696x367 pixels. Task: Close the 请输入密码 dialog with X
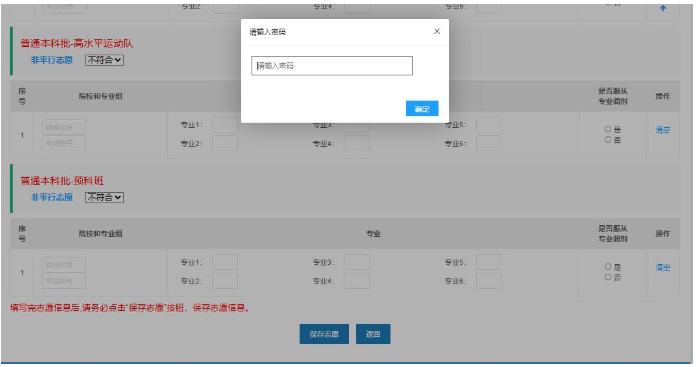(437, 32)
